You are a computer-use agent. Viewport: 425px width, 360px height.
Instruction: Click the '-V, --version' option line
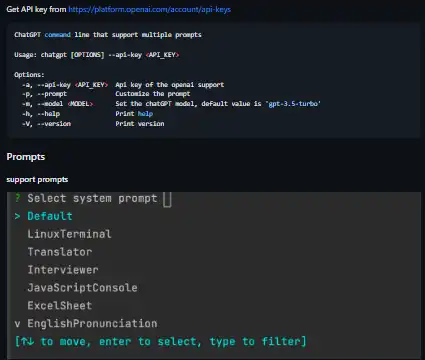click(x=93, y=124)
